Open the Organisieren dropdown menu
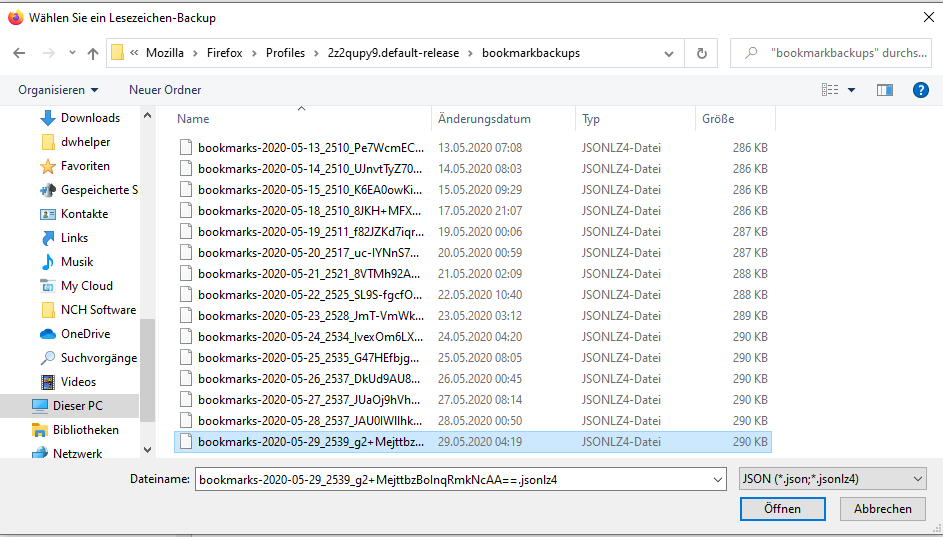This screenshot has height=537, width=943. tap(58, 90)
